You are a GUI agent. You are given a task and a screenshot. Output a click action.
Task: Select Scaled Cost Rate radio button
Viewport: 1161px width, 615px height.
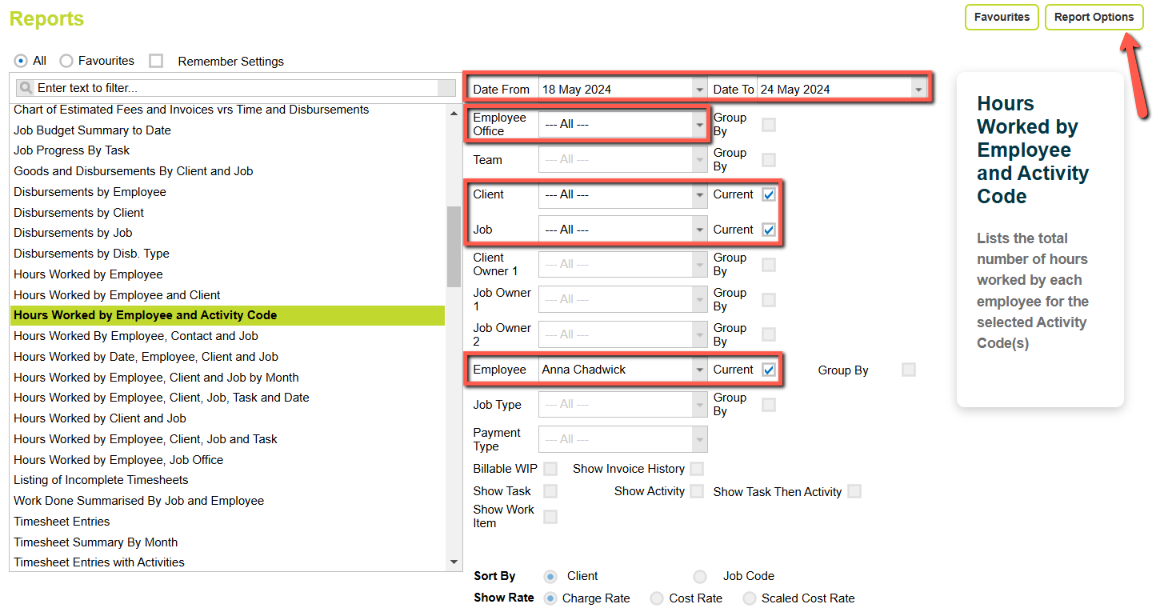point(749,598)
